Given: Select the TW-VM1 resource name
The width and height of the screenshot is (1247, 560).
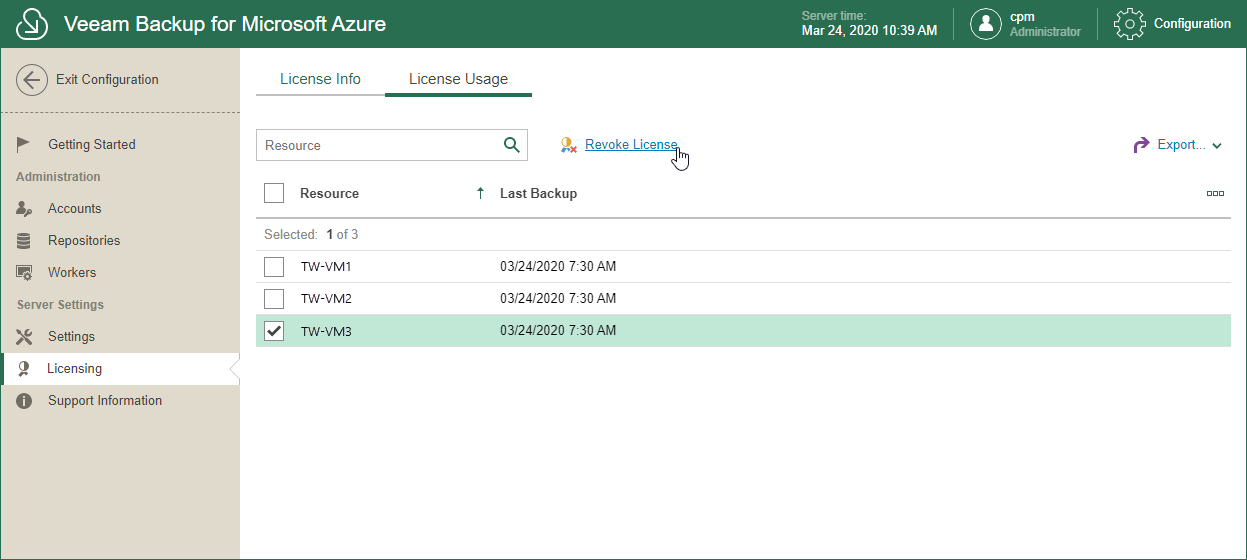Looking at the screenshot, I should point(326,267).
